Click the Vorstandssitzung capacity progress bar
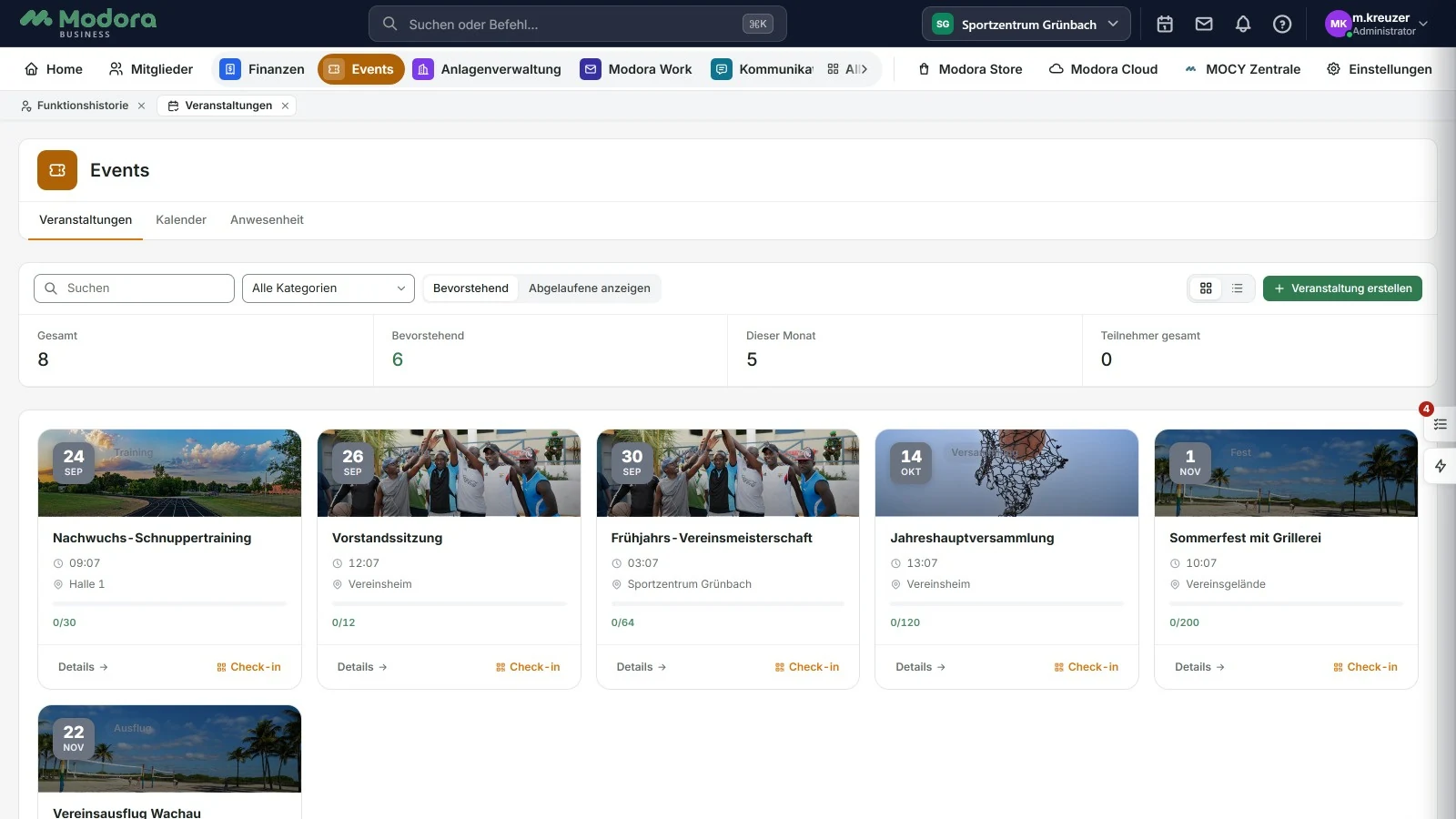Screen dimensions: 1456x819 click(x=449, y=604)
